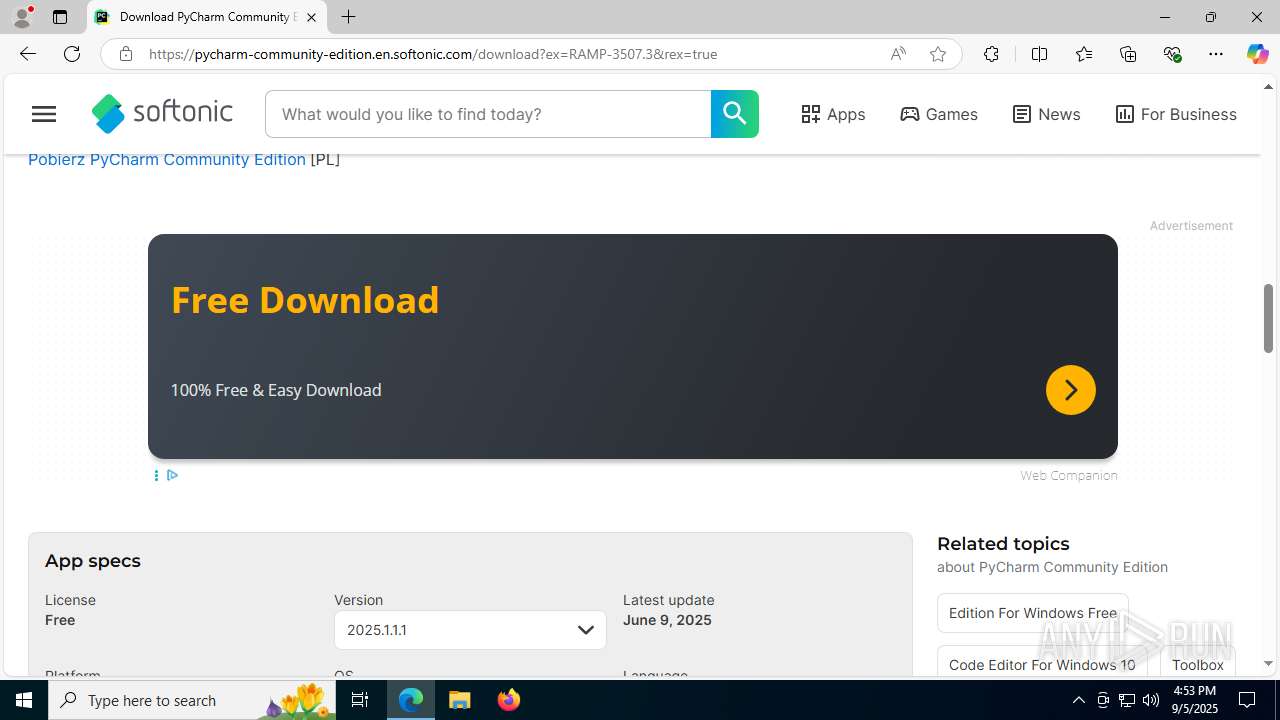Open the Toolbox related topic
This screenshot has height=720, width=1280.
point(1198,664)
